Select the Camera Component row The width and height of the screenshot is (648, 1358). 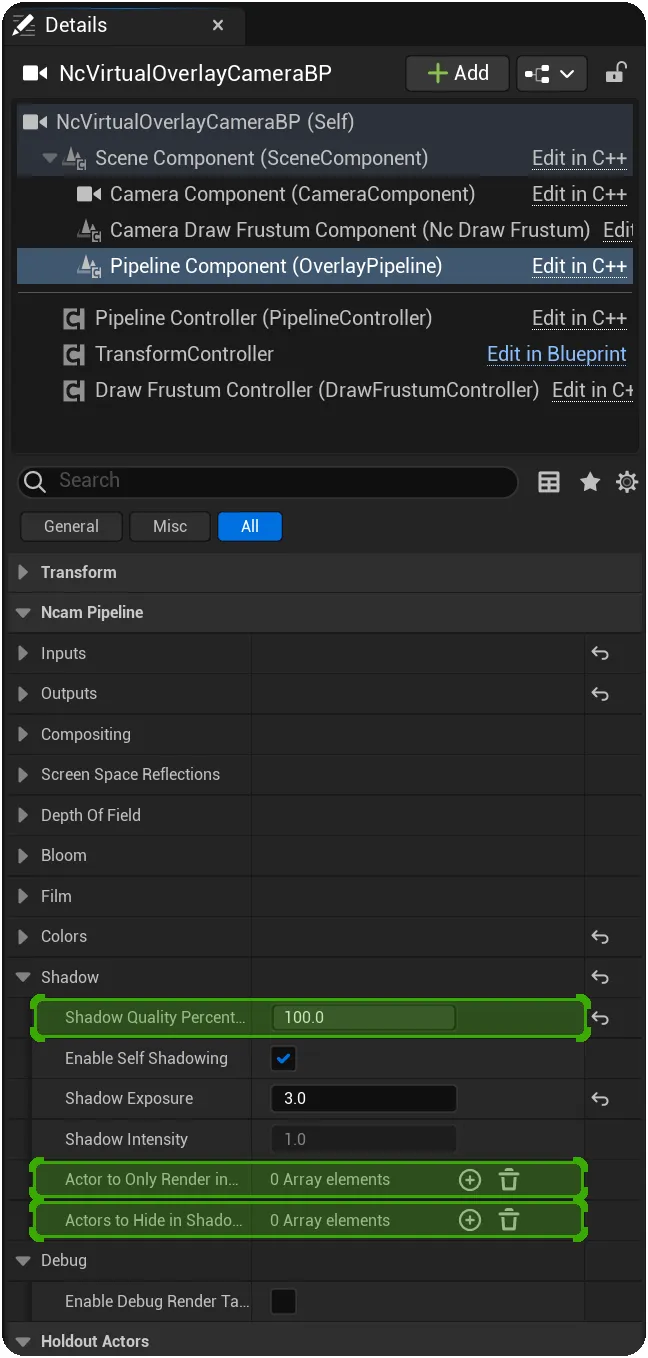click(325, 194)
